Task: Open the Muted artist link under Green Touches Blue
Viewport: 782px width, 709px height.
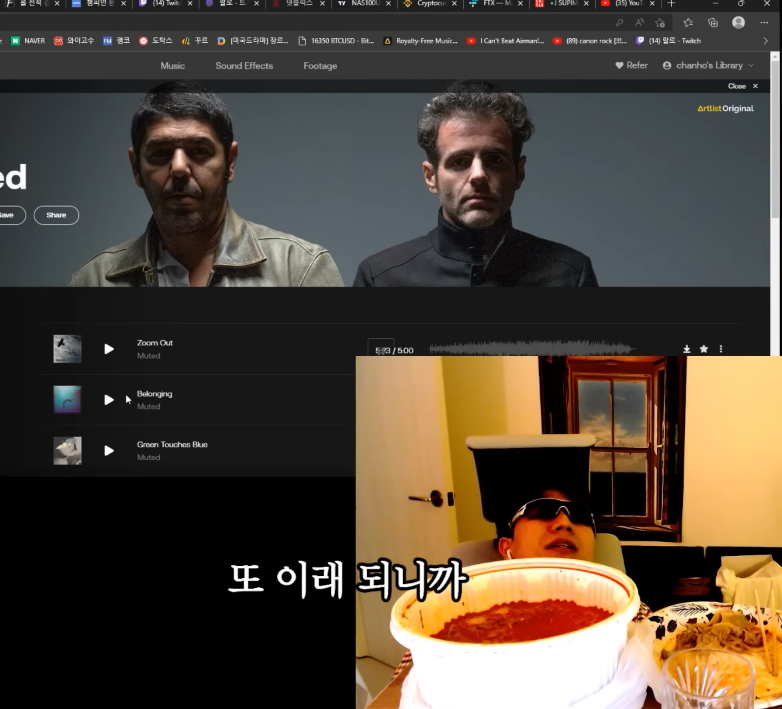Action: click(x=149, y=458)
